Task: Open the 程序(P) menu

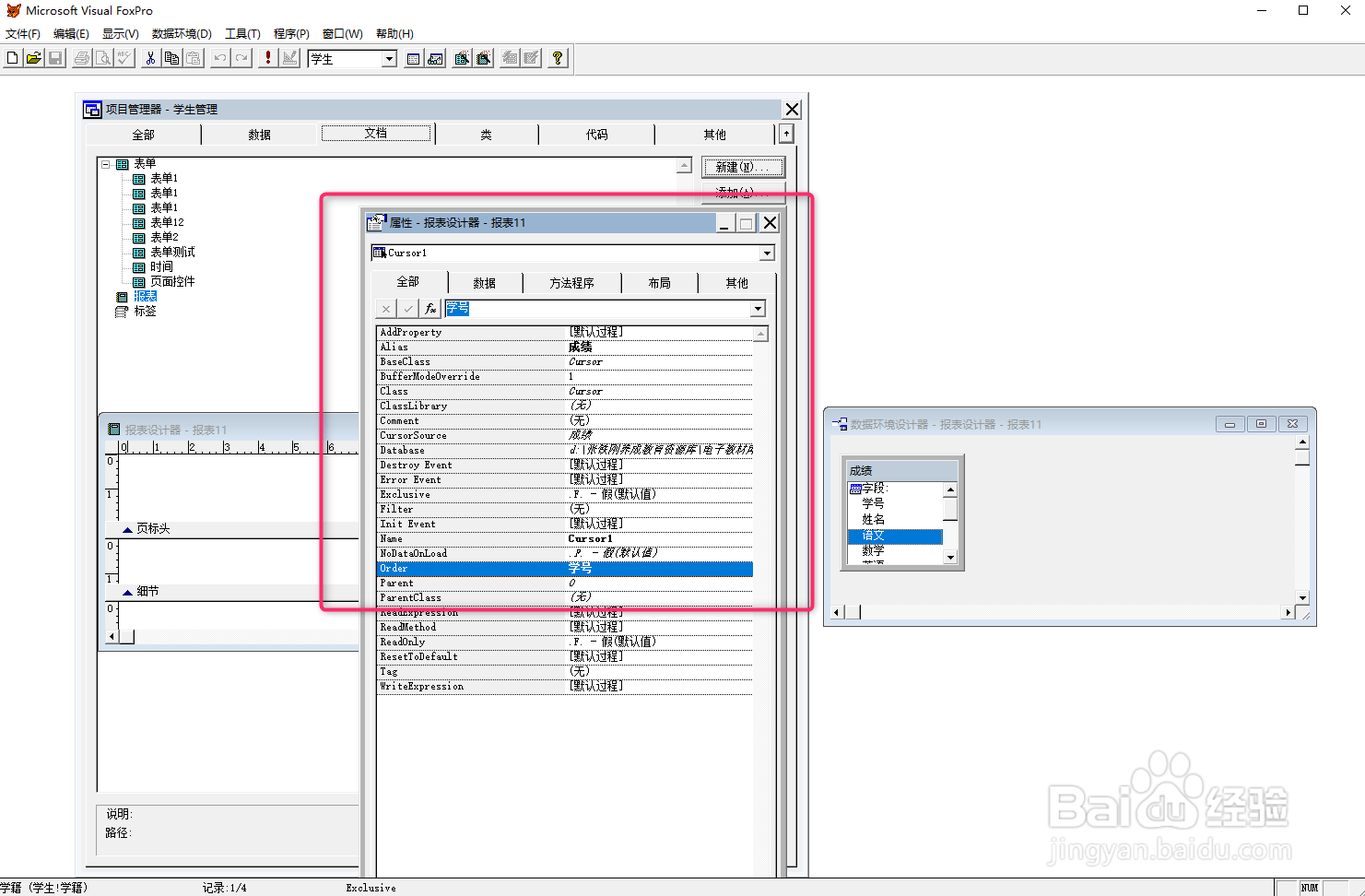Action: [x=291, y=34]
